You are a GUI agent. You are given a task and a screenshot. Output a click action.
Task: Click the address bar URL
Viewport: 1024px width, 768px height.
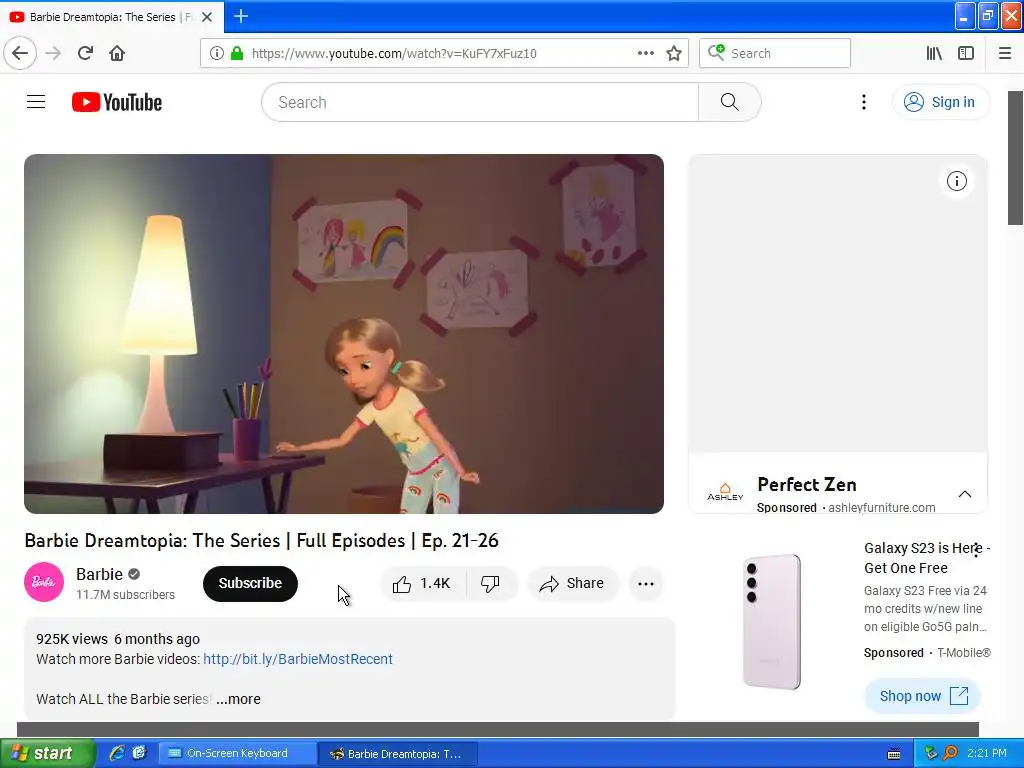tap(394, 53)
